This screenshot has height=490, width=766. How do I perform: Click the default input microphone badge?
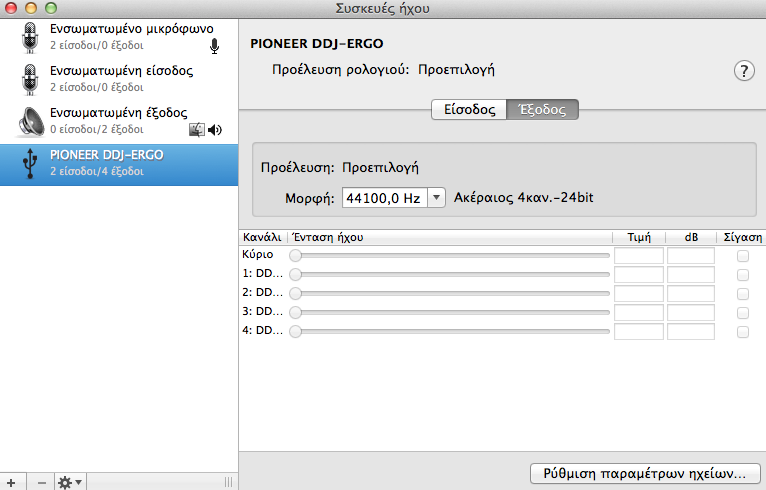coord(214,46)
